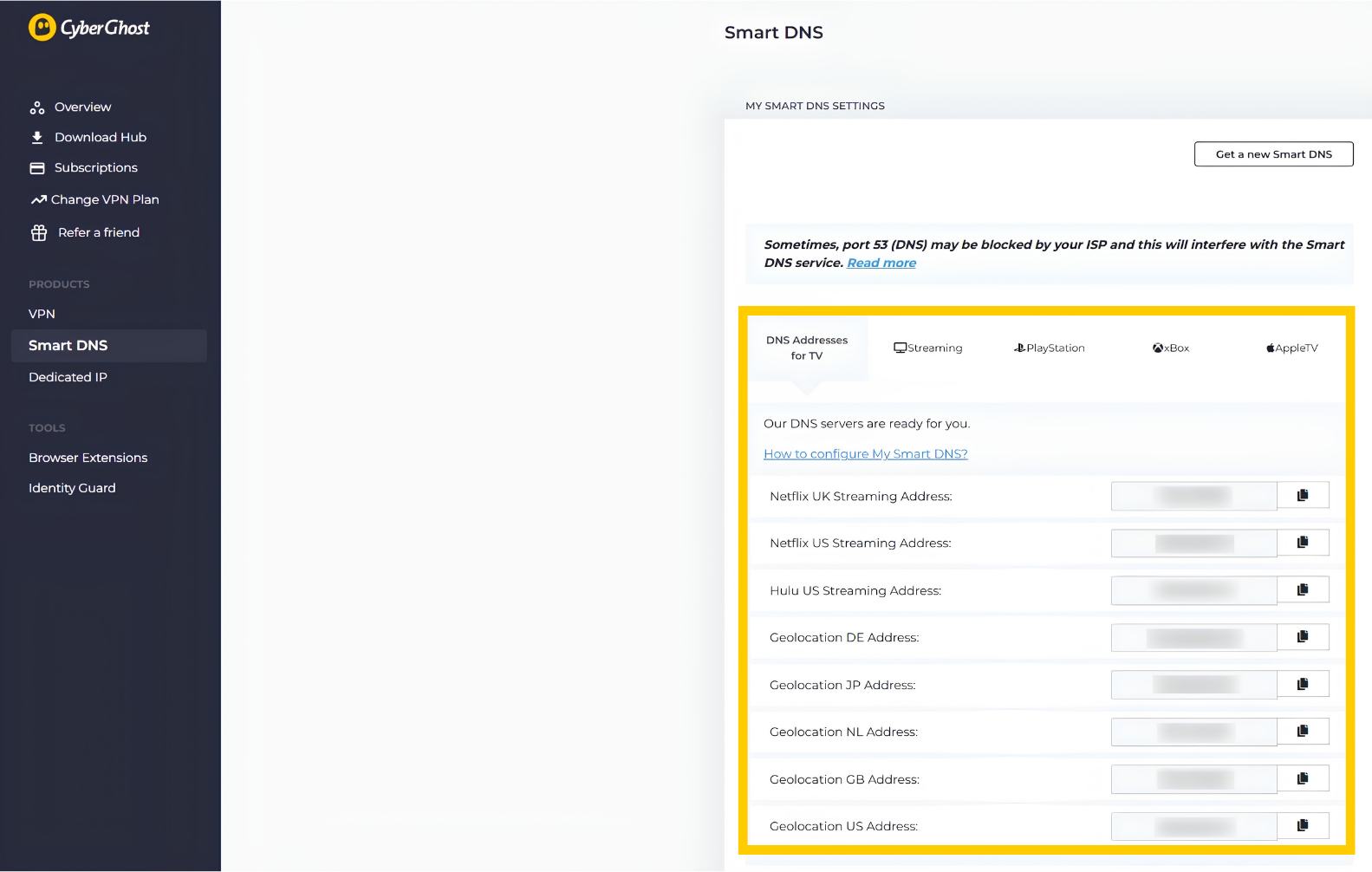Copy the Geolocation US Address
Image resolution: width=1372 pixels, height=872 pixels.
(x=1303, y=825)
